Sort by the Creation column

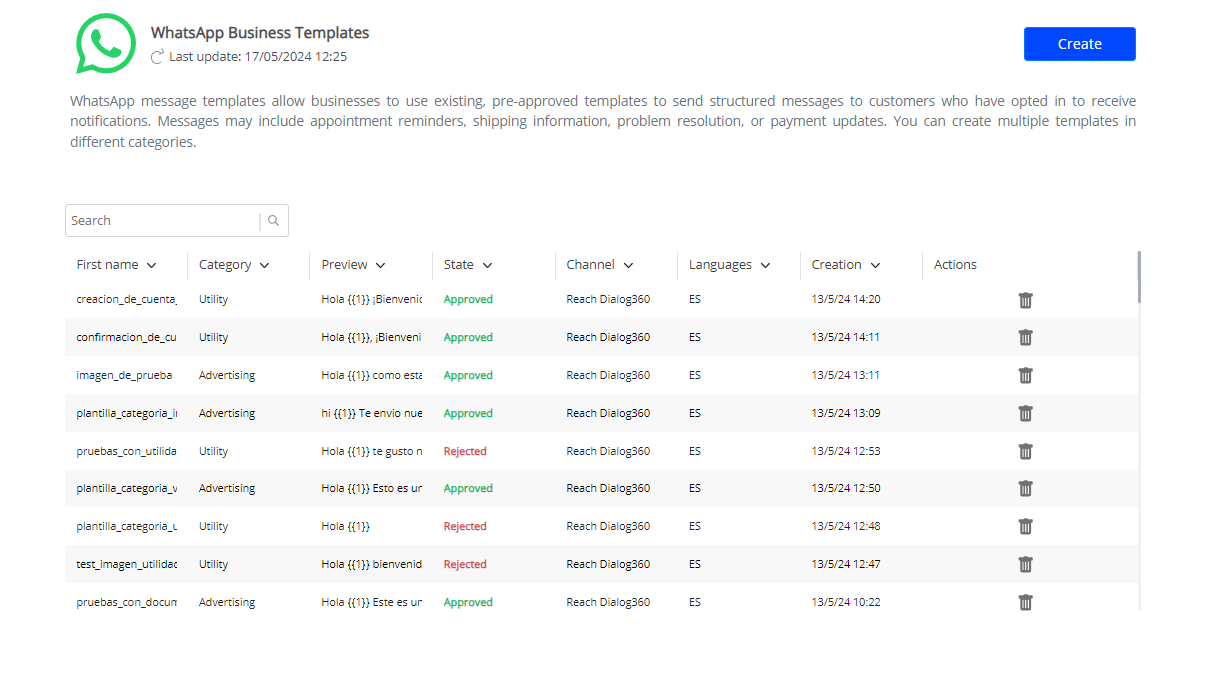(x=876, y=266)
